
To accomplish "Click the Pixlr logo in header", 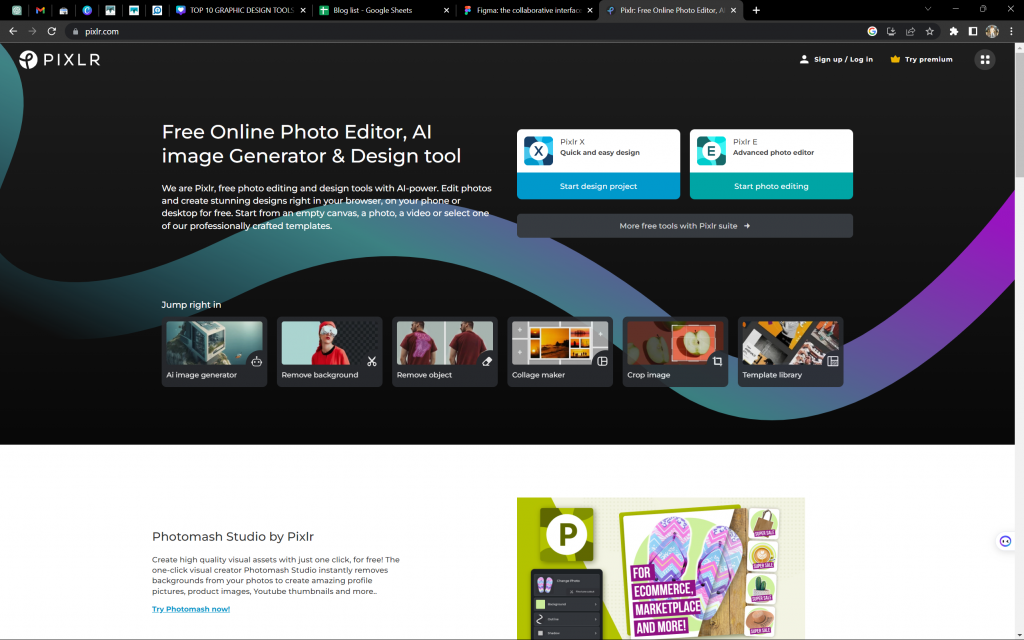I will tap(60, 60).
